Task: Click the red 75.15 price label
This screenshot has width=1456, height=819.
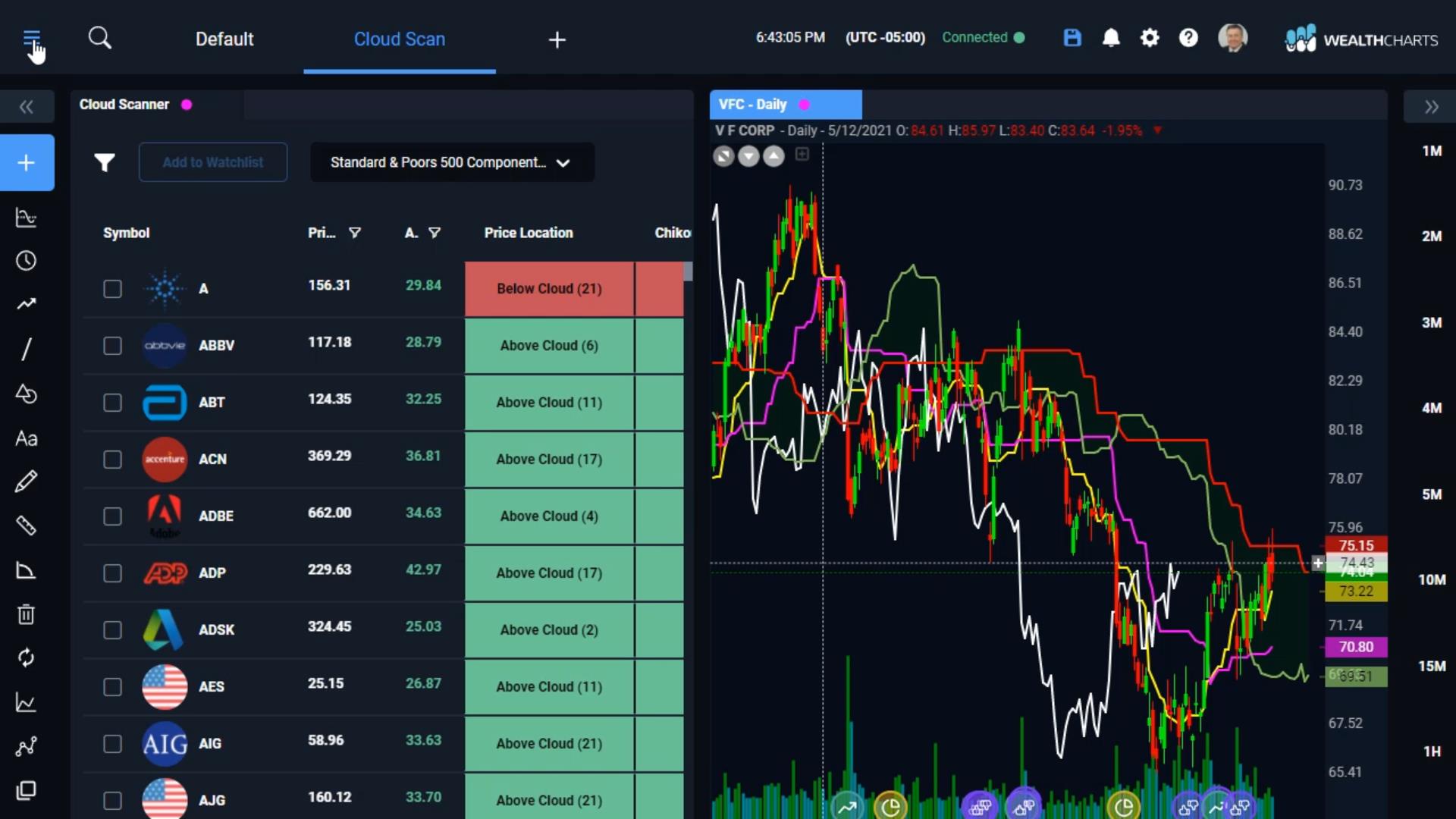Action: tap(1356, 545)
